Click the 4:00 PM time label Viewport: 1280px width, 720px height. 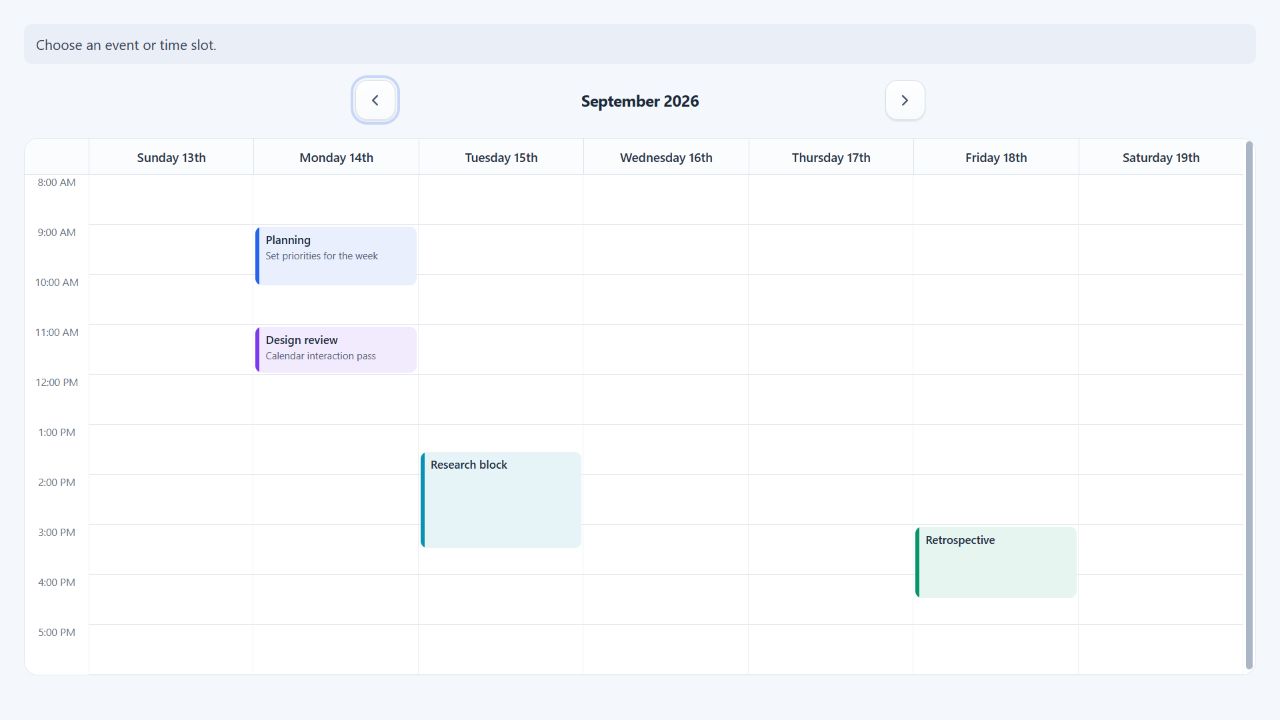point(57,583)
